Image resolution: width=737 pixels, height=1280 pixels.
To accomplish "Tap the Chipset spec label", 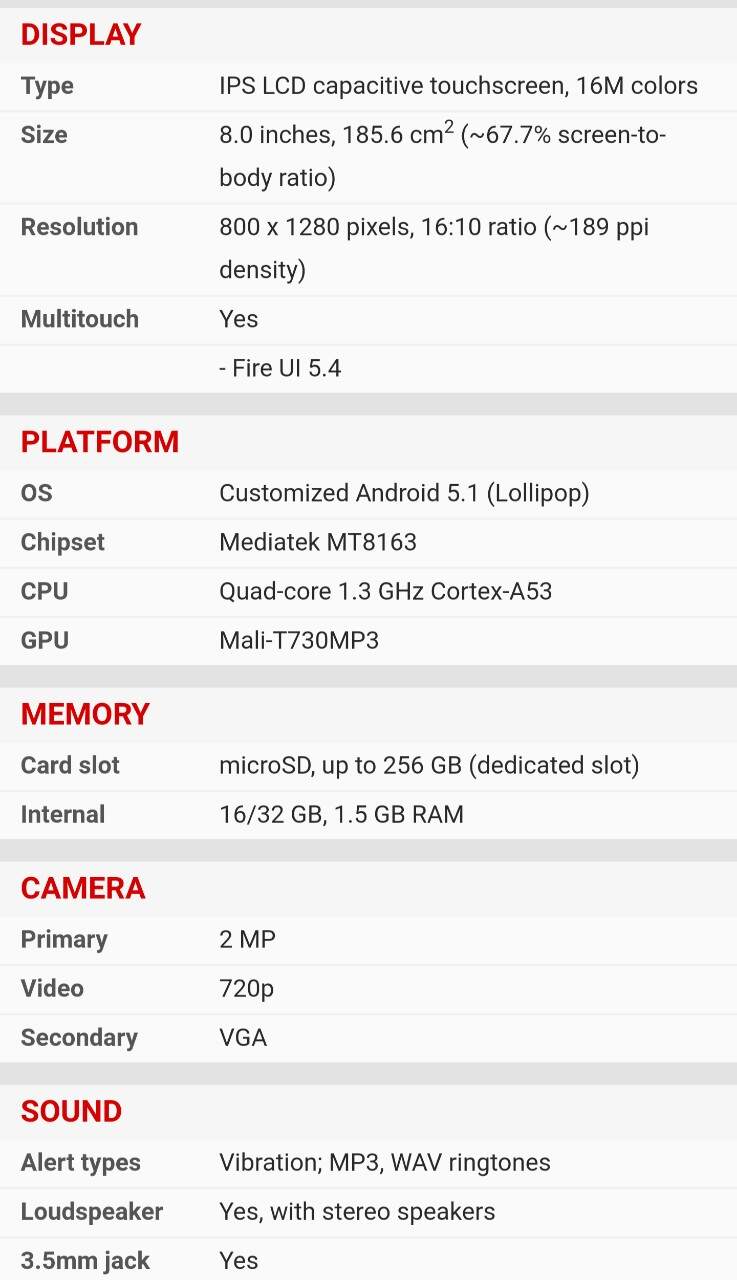I will coord(62,542).
